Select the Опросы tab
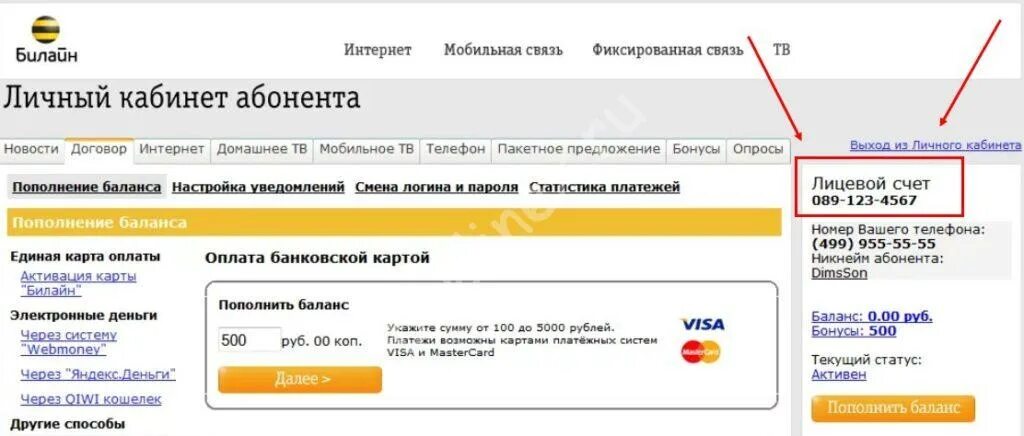 (x=758, y=149)
